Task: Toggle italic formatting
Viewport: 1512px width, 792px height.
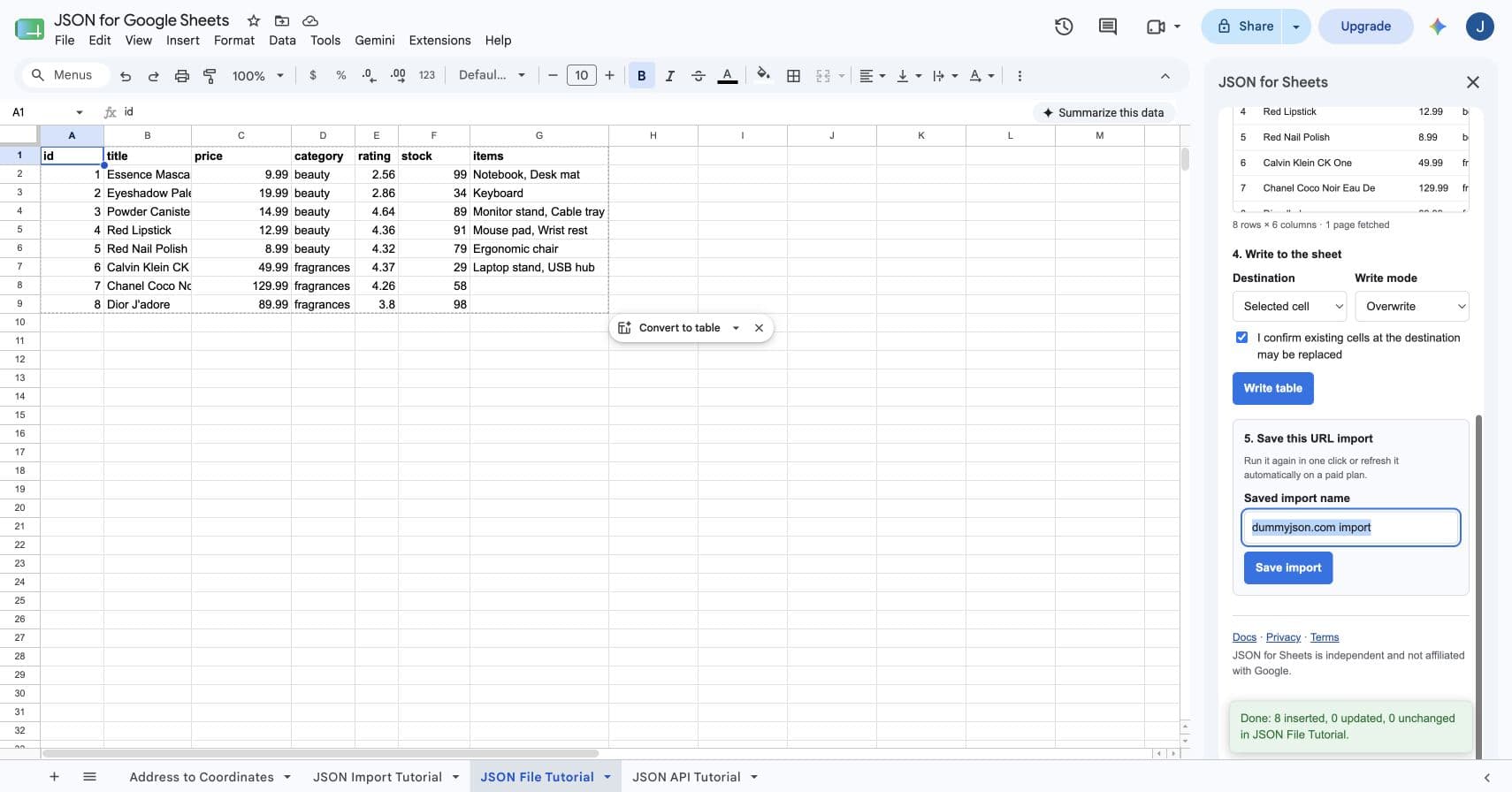Action: 669,76
